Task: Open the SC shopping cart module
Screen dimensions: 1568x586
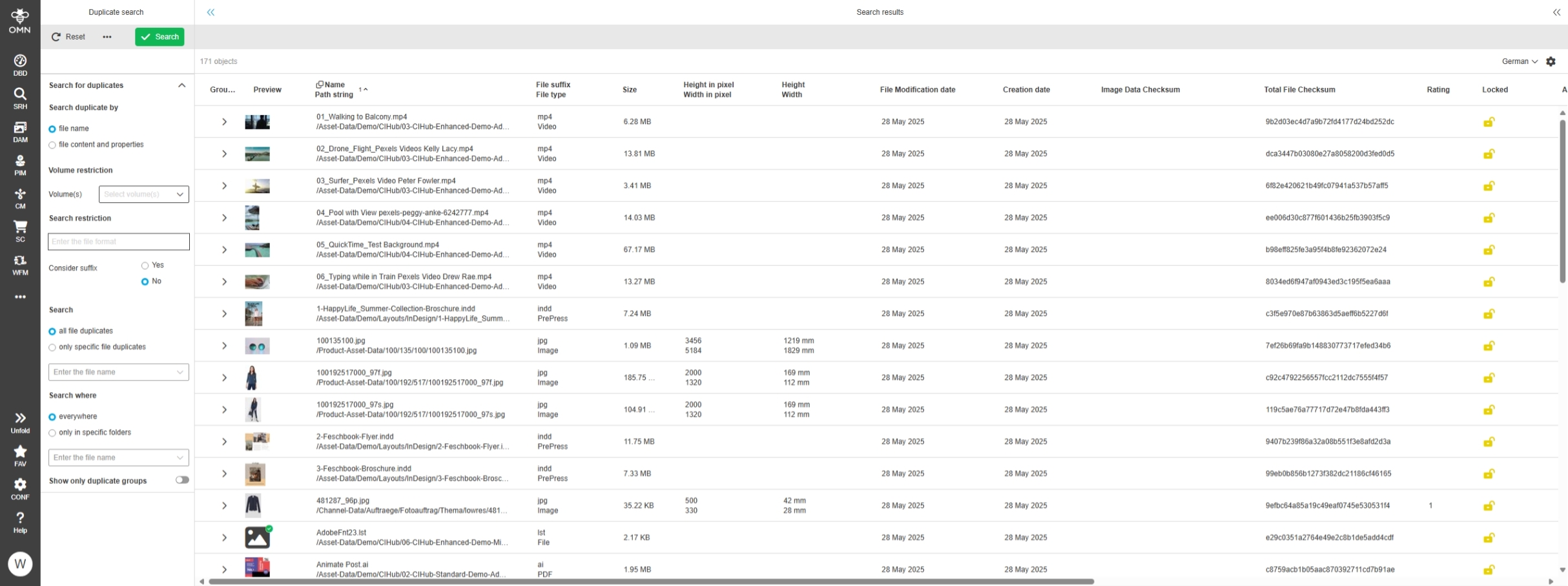Action: [x=20, y=231]
